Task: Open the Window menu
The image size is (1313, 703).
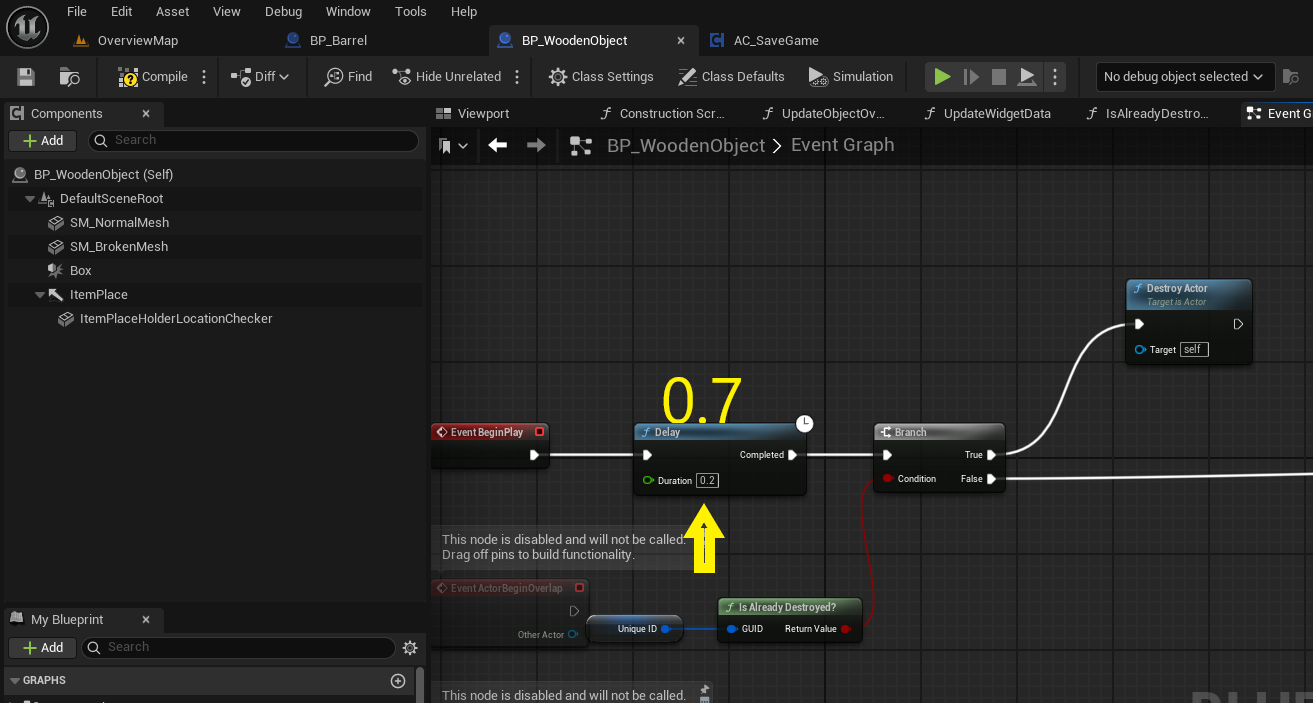Action: click(x=348, y=12)
